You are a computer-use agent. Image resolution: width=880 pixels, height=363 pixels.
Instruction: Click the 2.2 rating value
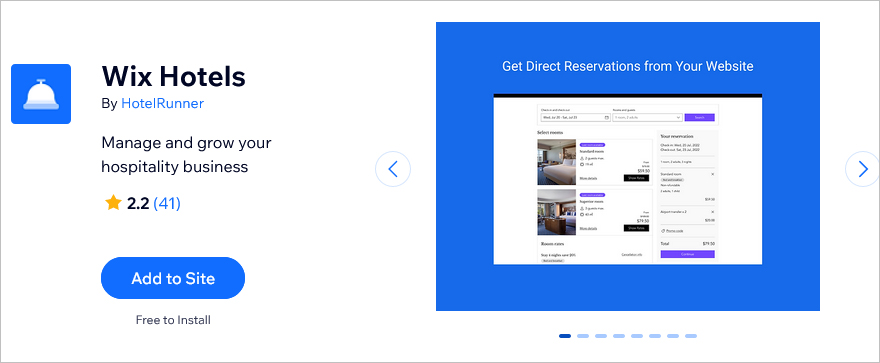coord(138,203)
